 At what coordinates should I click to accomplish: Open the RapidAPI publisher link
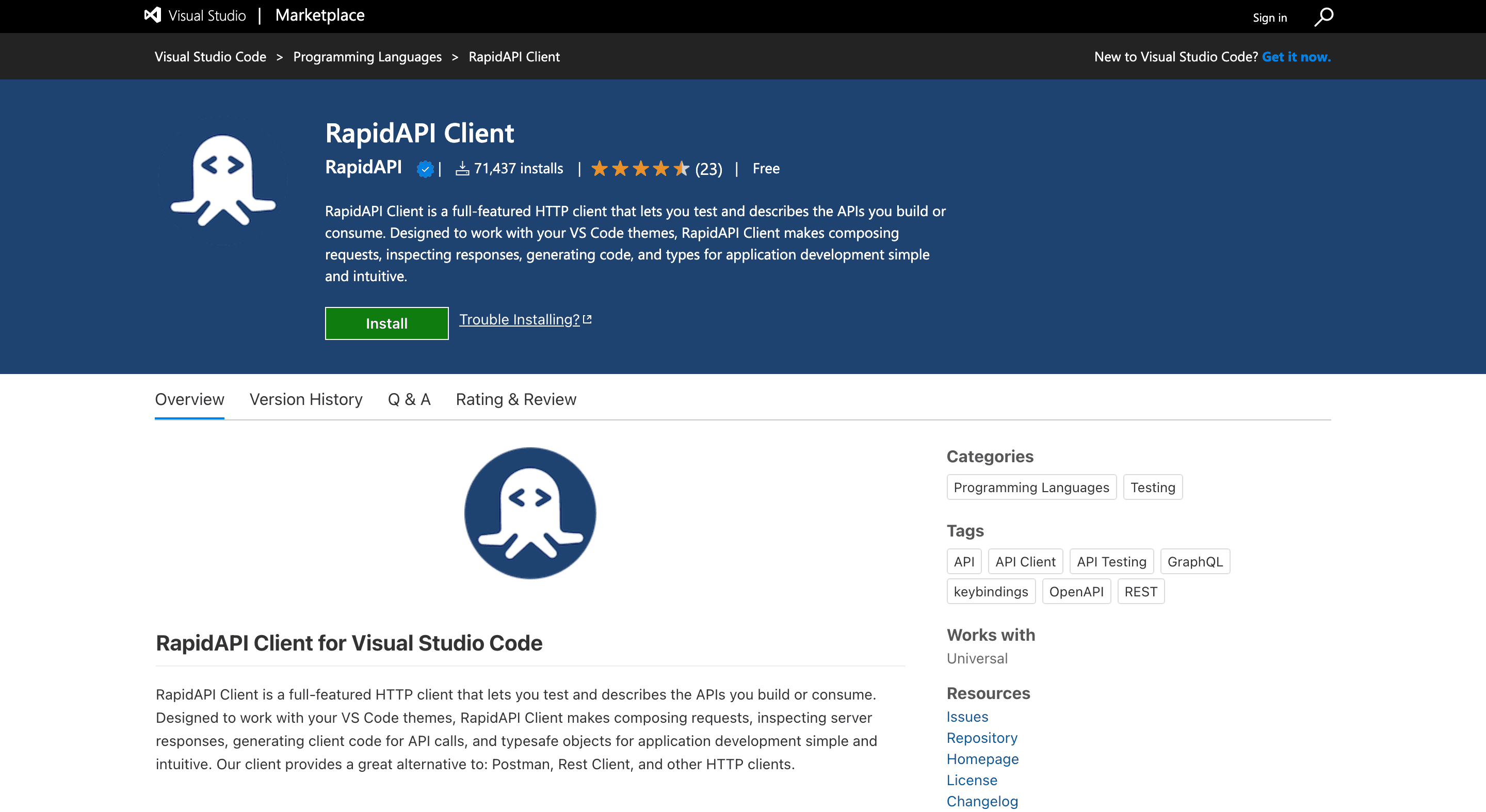(363, 167)
